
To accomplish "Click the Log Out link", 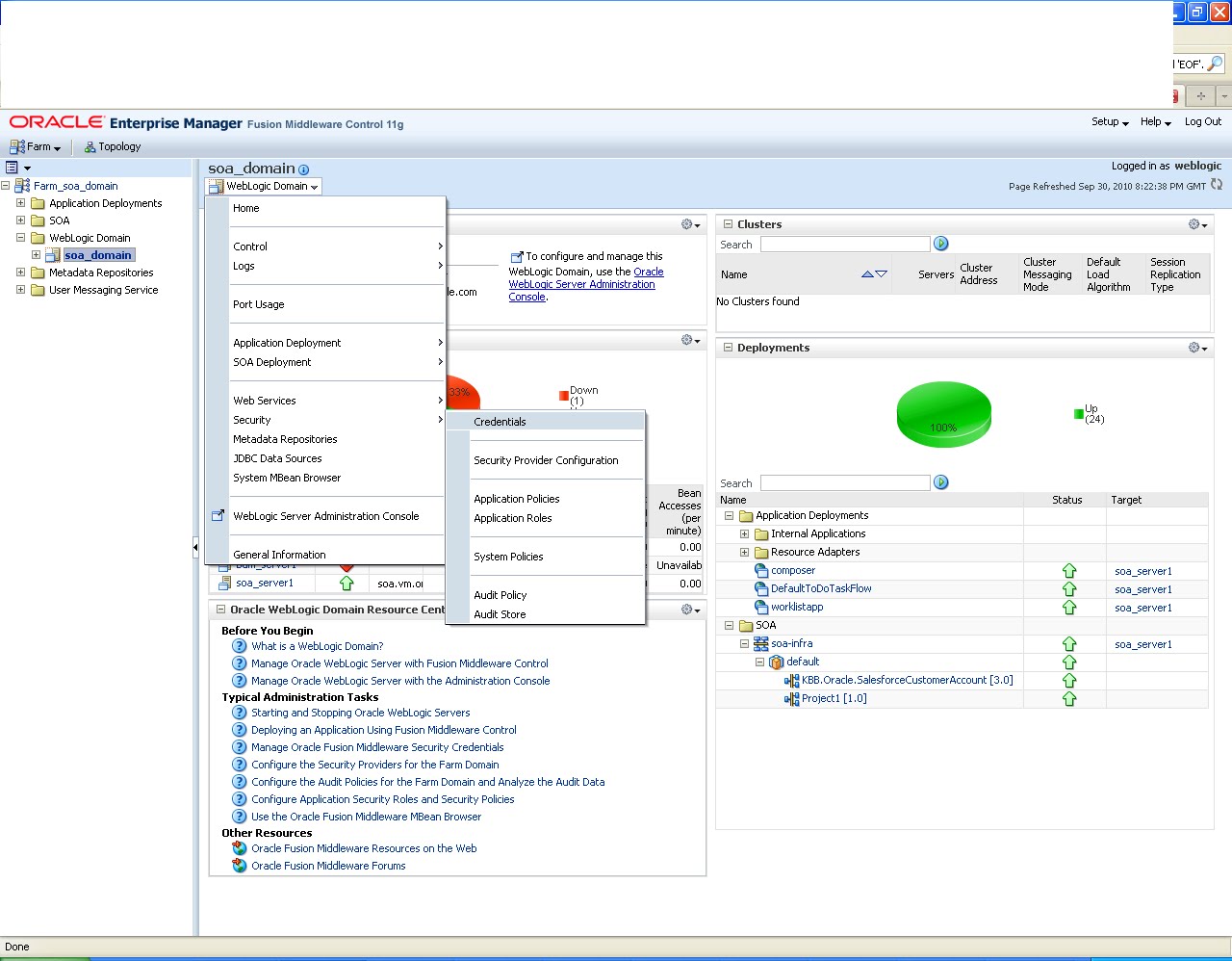I will click(1202, 121).
